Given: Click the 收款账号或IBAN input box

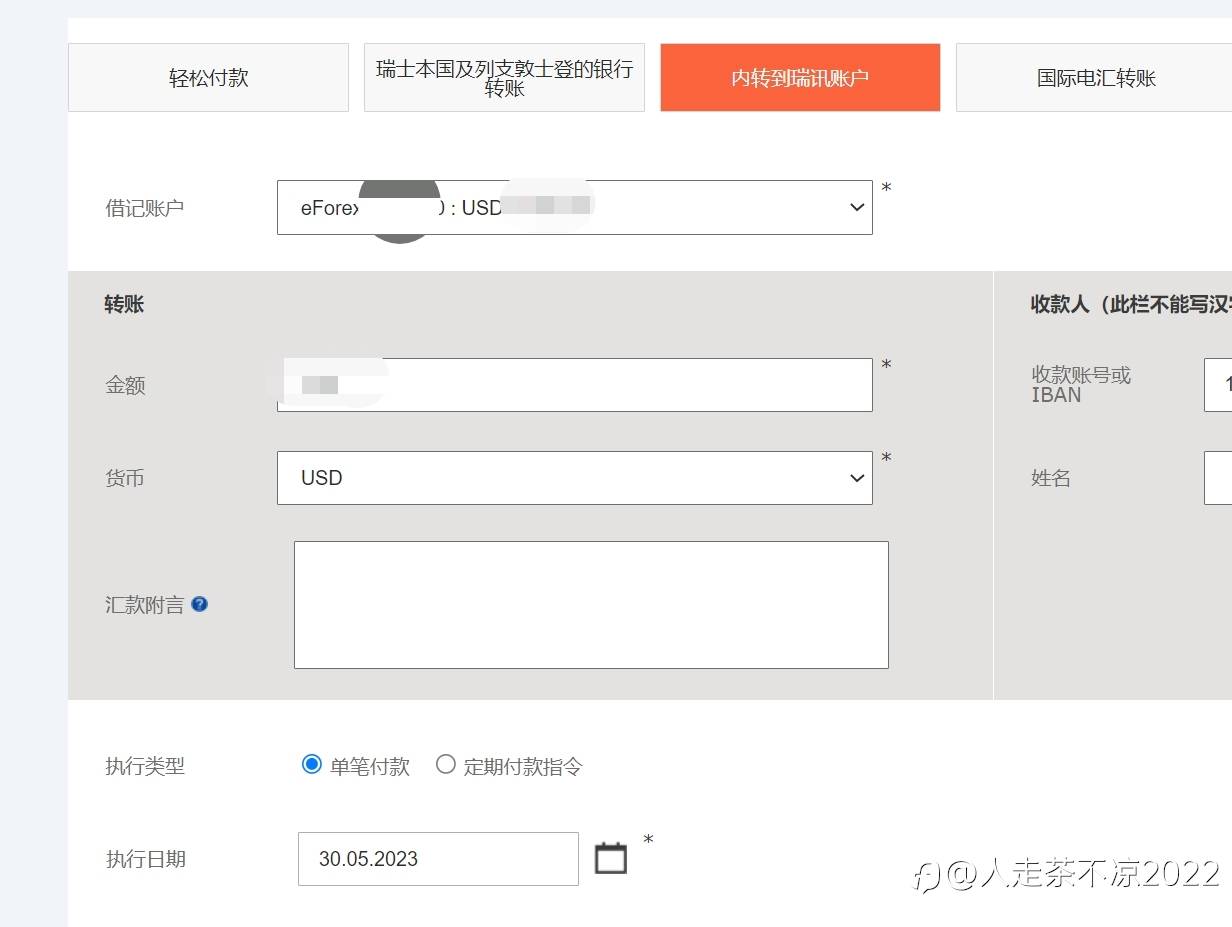Looking at the screenshot, I should click(1218, 385).
